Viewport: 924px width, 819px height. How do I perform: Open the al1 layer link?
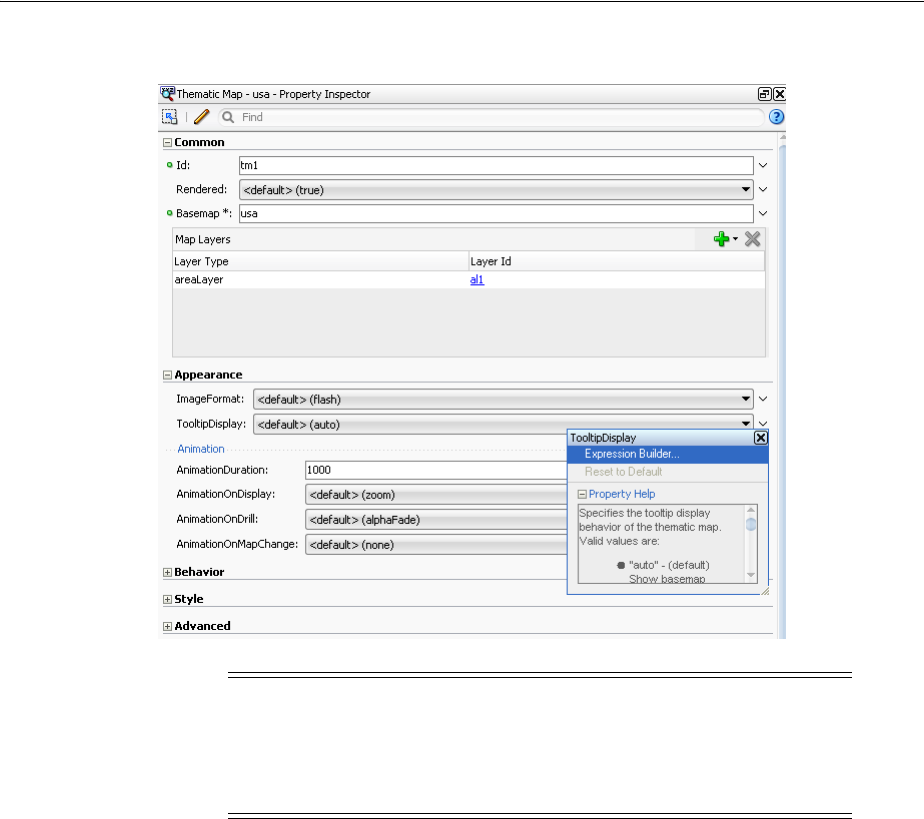tap(477, 280)
